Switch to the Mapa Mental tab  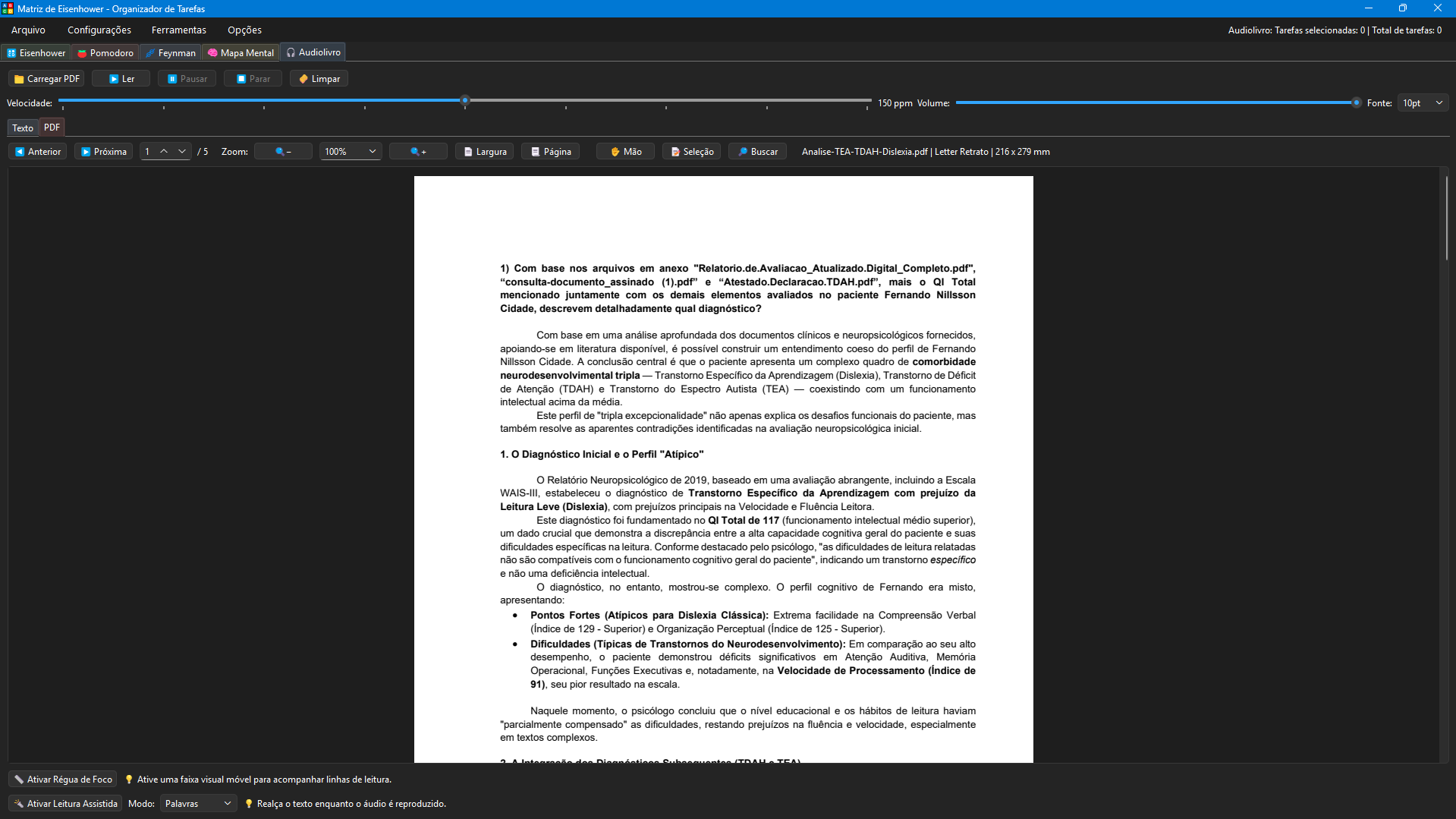point(241,53)
